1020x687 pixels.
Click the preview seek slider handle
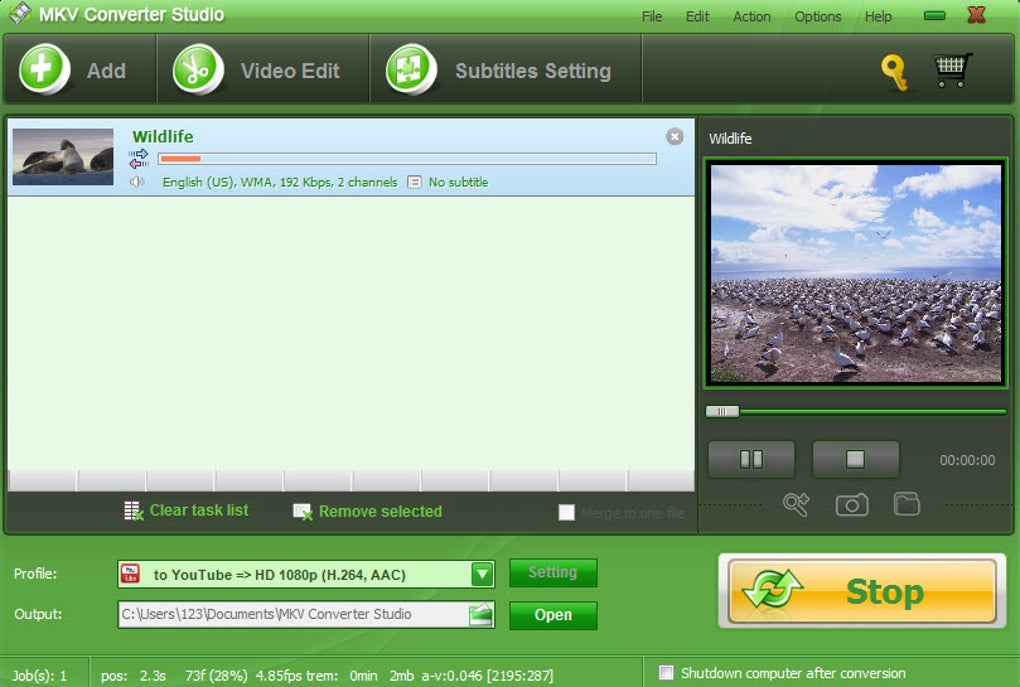[x=723, y=411]
